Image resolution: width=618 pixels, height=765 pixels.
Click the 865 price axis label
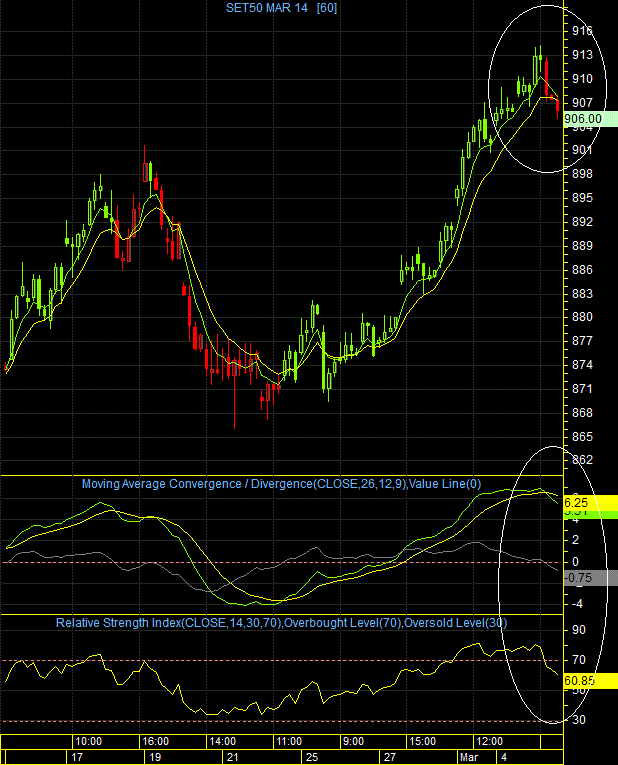tap(582, 436)
